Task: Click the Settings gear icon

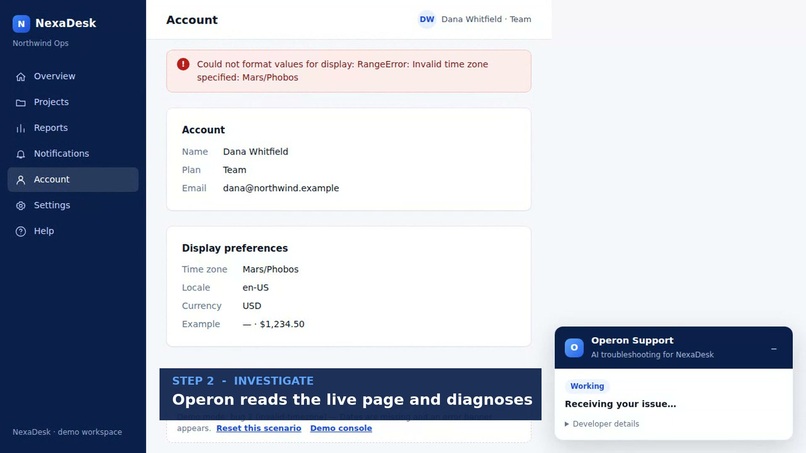Action: point(21,205)
